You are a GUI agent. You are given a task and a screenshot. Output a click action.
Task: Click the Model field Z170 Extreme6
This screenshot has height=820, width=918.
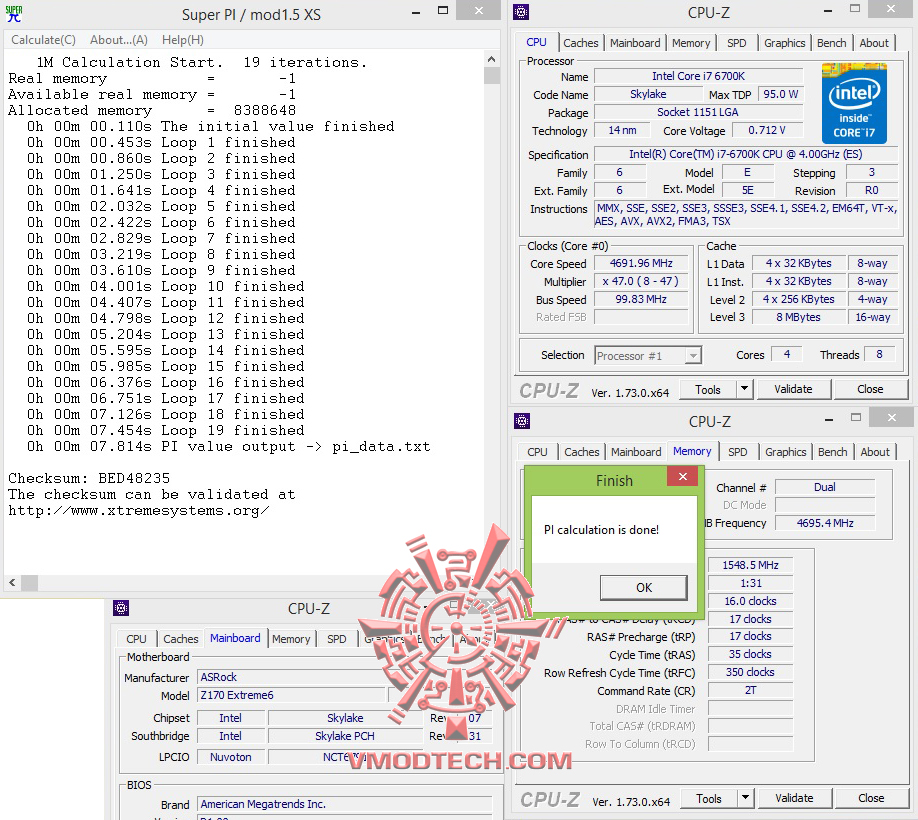coord(293,695)
